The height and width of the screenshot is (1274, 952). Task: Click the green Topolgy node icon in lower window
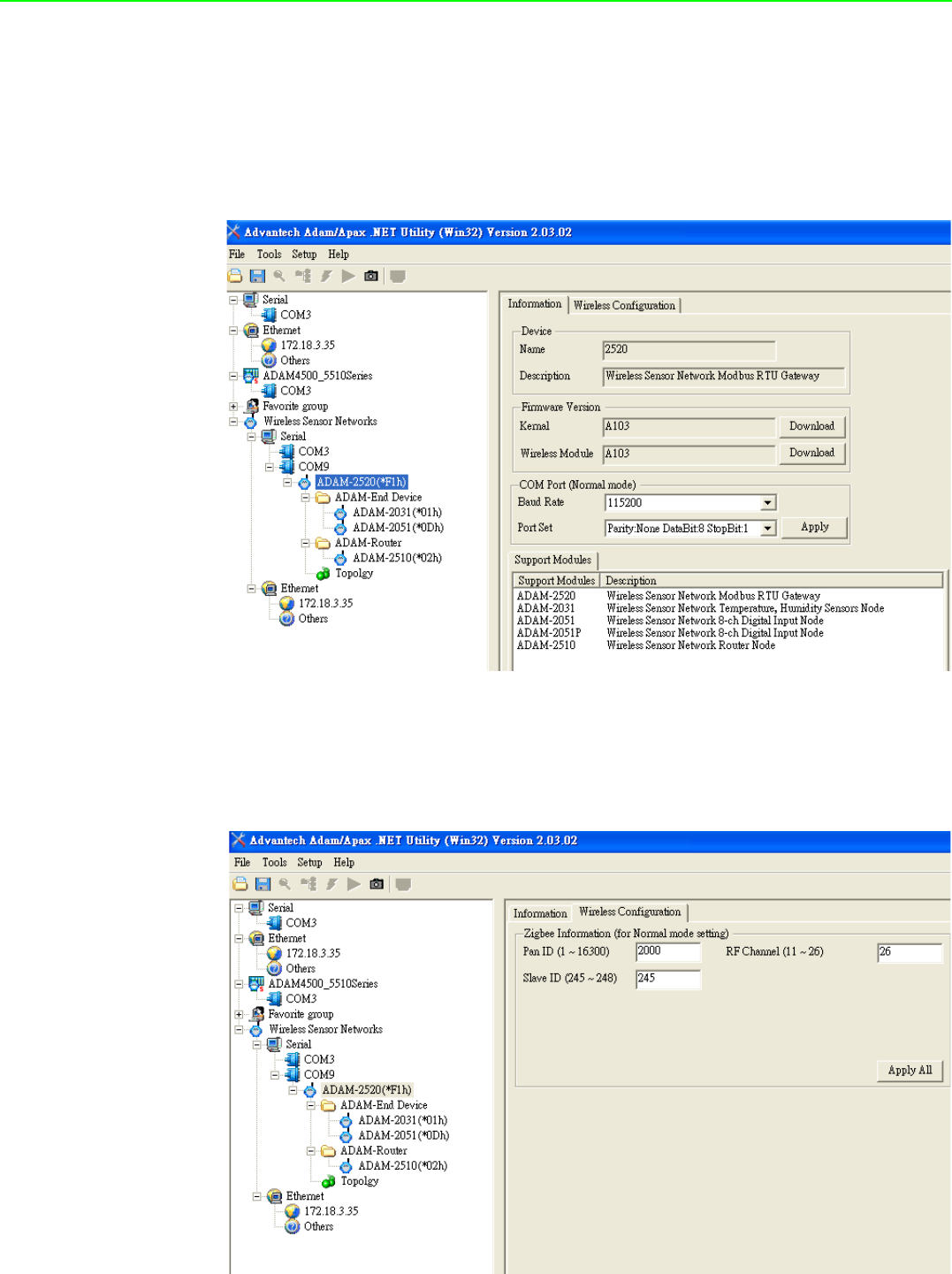[x=329, y=1181]
